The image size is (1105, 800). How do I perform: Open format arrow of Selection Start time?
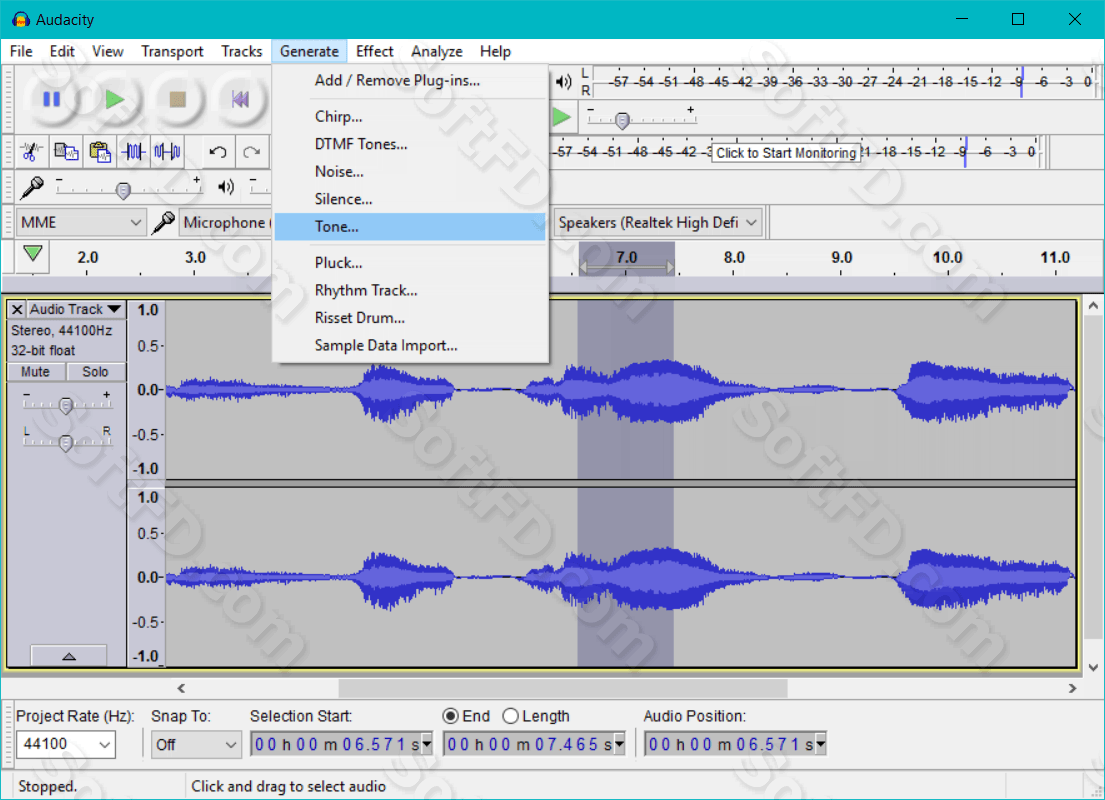click(426, 744)
